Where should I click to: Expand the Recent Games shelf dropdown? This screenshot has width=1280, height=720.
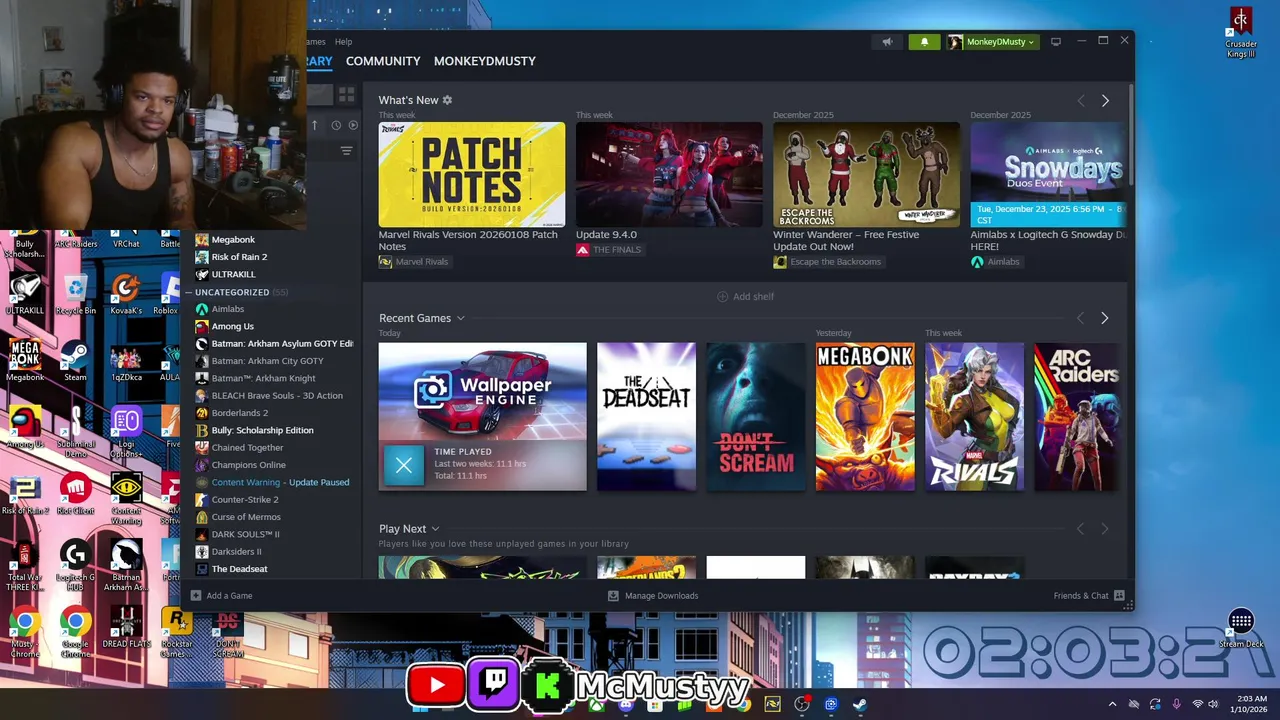point(461,318)
